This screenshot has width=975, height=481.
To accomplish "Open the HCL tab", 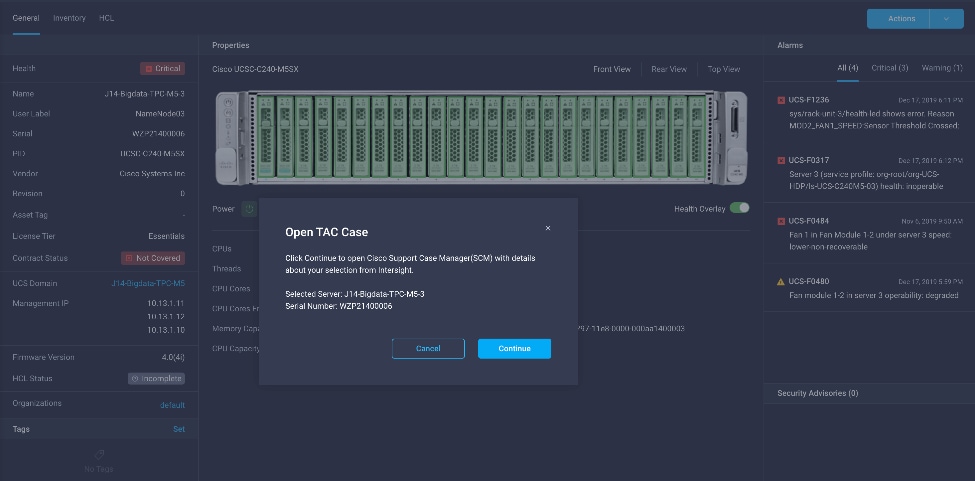I will (x=106, y=18).
